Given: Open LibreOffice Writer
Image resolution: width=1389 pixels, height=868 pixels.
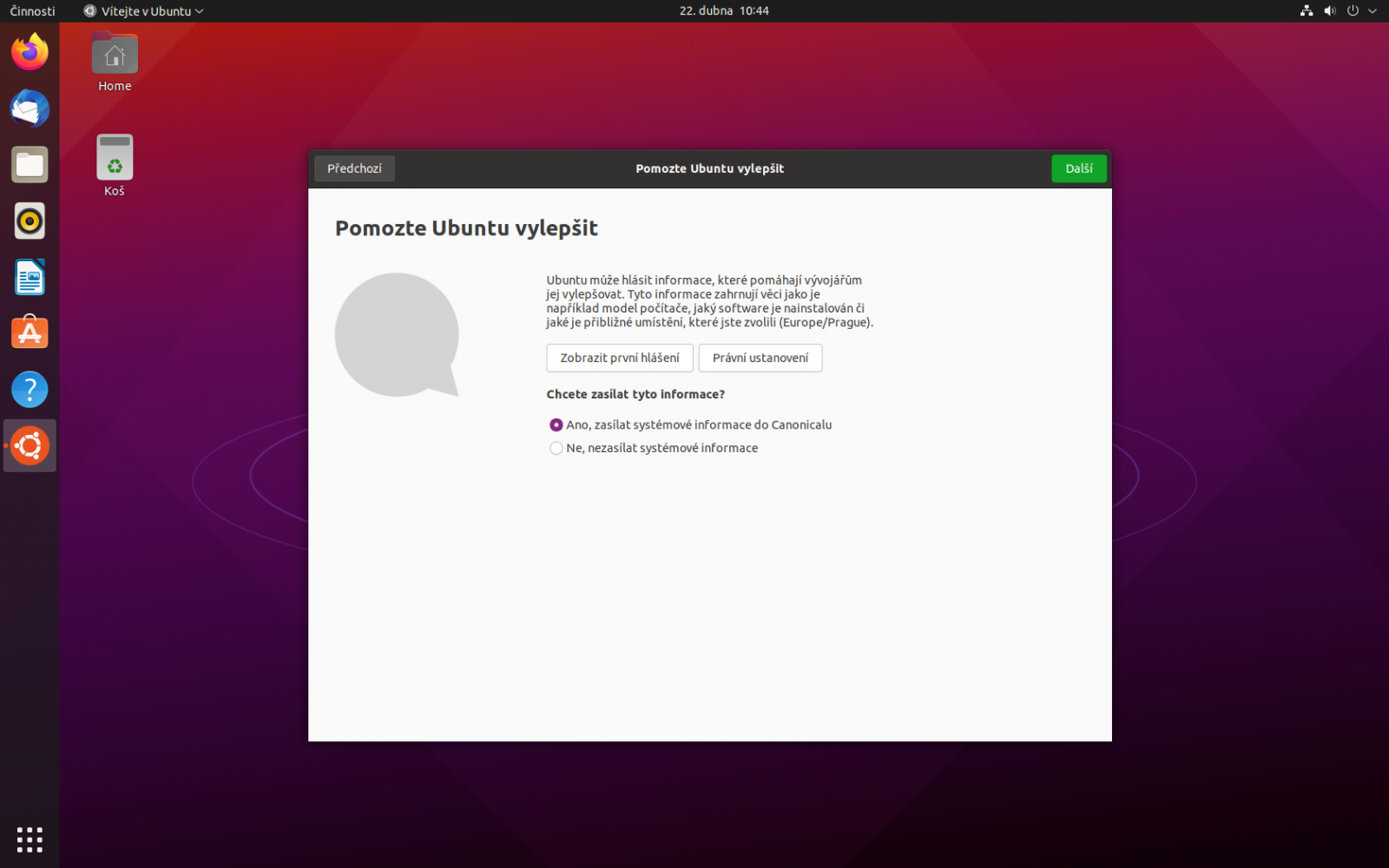Looking at the screenshot, I should click(x=30, y=276).
